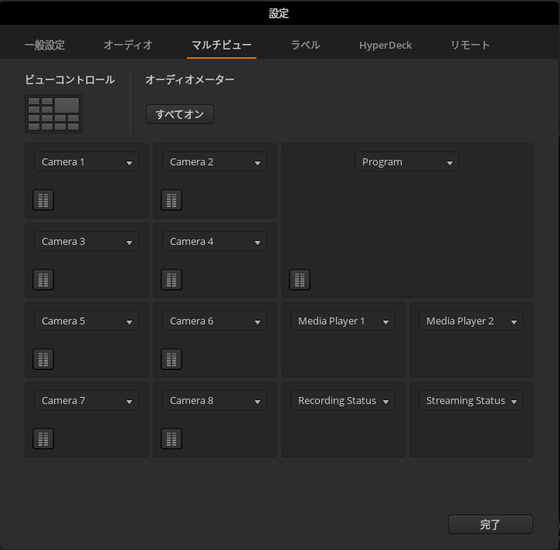Enable audio meter on Camera 7 window

pyautogui.click(x=43, y=439)
